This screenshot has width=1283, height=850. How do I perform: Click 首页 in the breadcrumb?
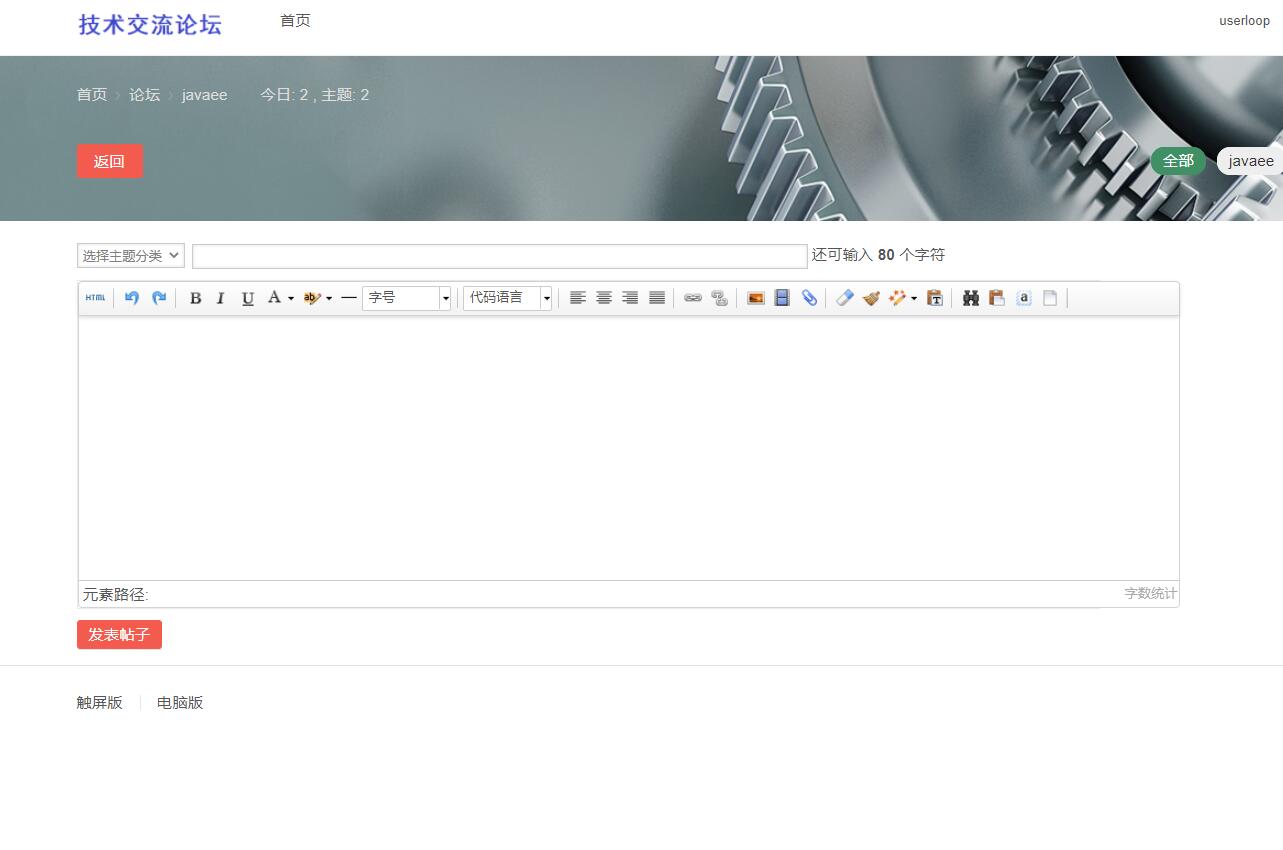pos(92,95)
